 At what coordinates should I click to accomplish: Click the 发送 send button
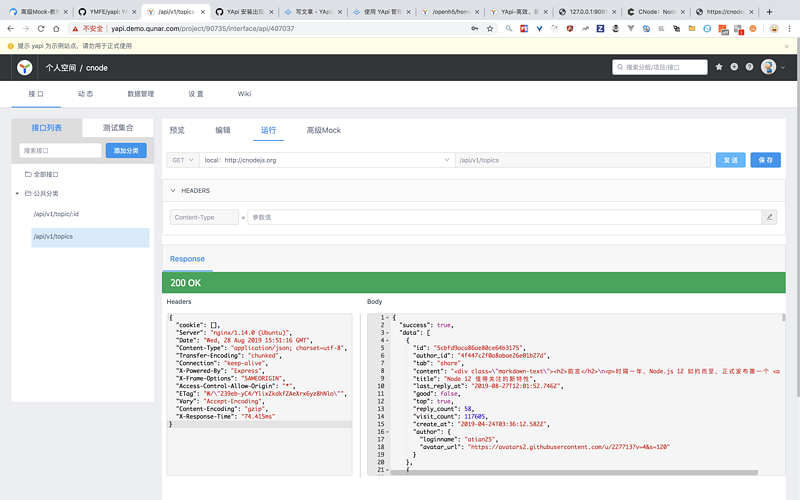(x=730, y=160)
